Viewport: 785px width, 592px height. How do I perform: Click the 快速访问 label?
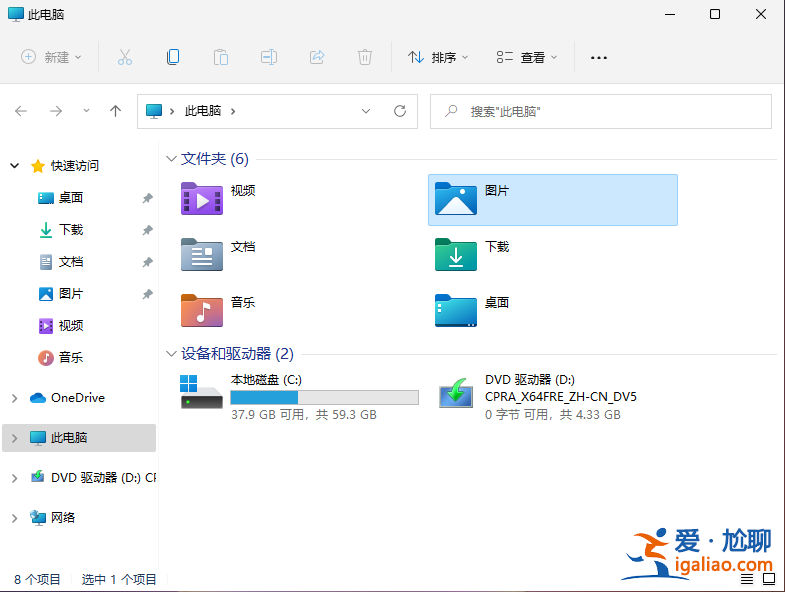tap(75, 165)
